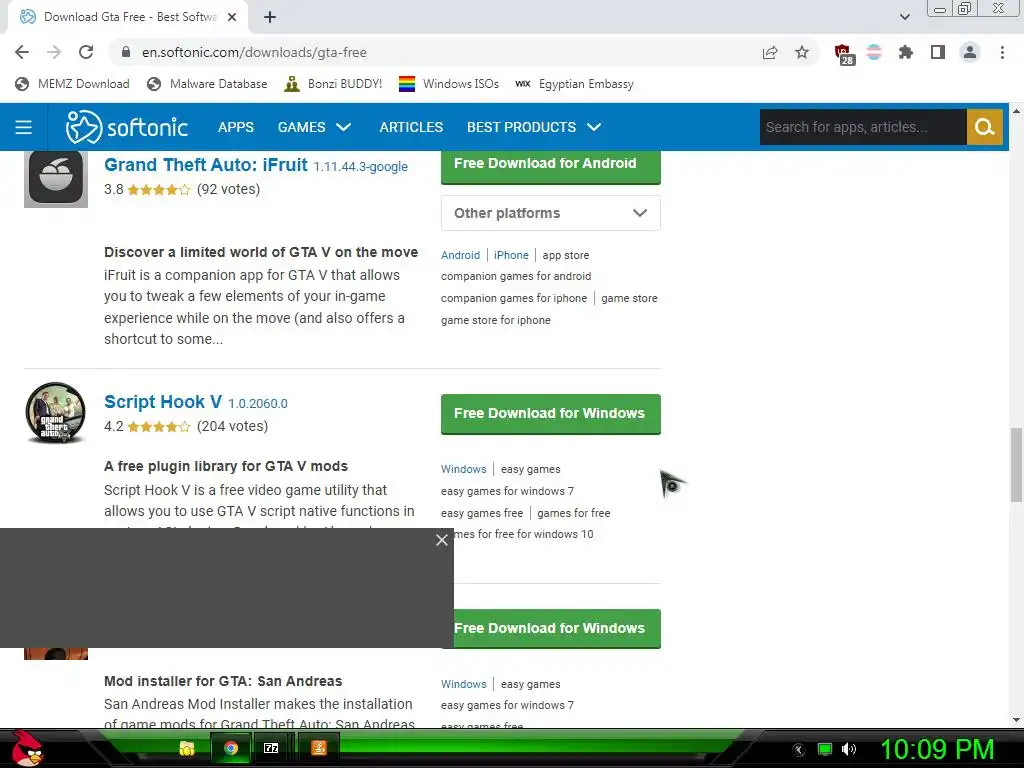Share this page via the share icon

(x=770, y=52)
